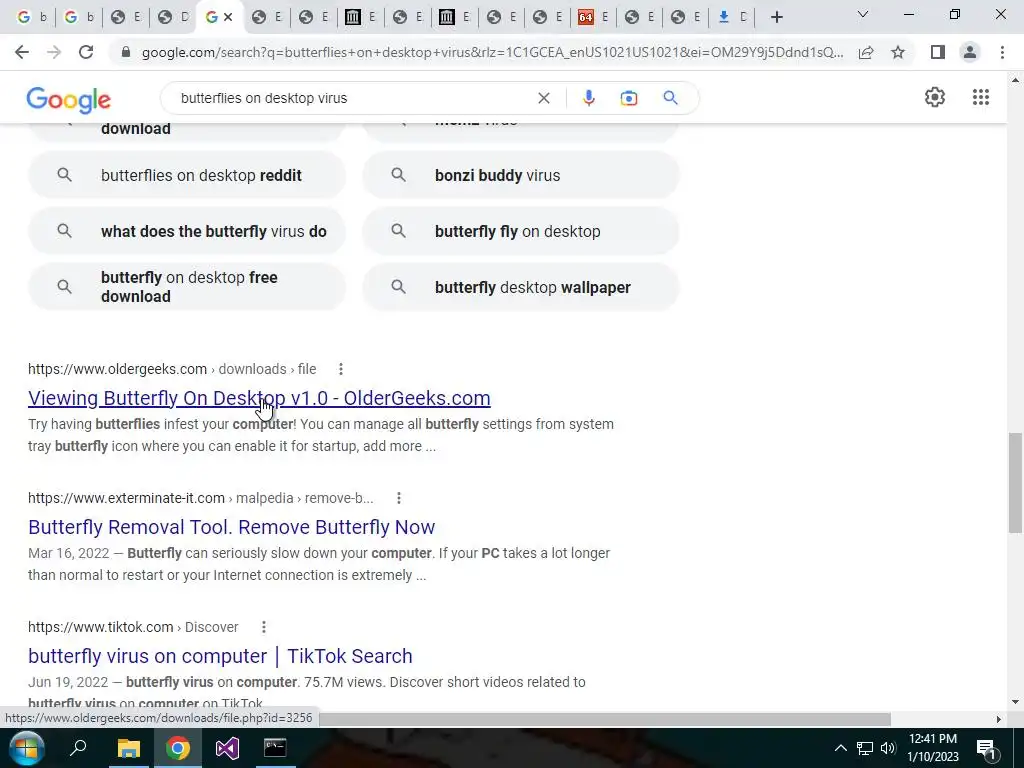The height and width of the screenshot is (768, 1024).
Task: Switch to the tab with download arrow icon
Action: pyautogui.click(x=731, y=17)
